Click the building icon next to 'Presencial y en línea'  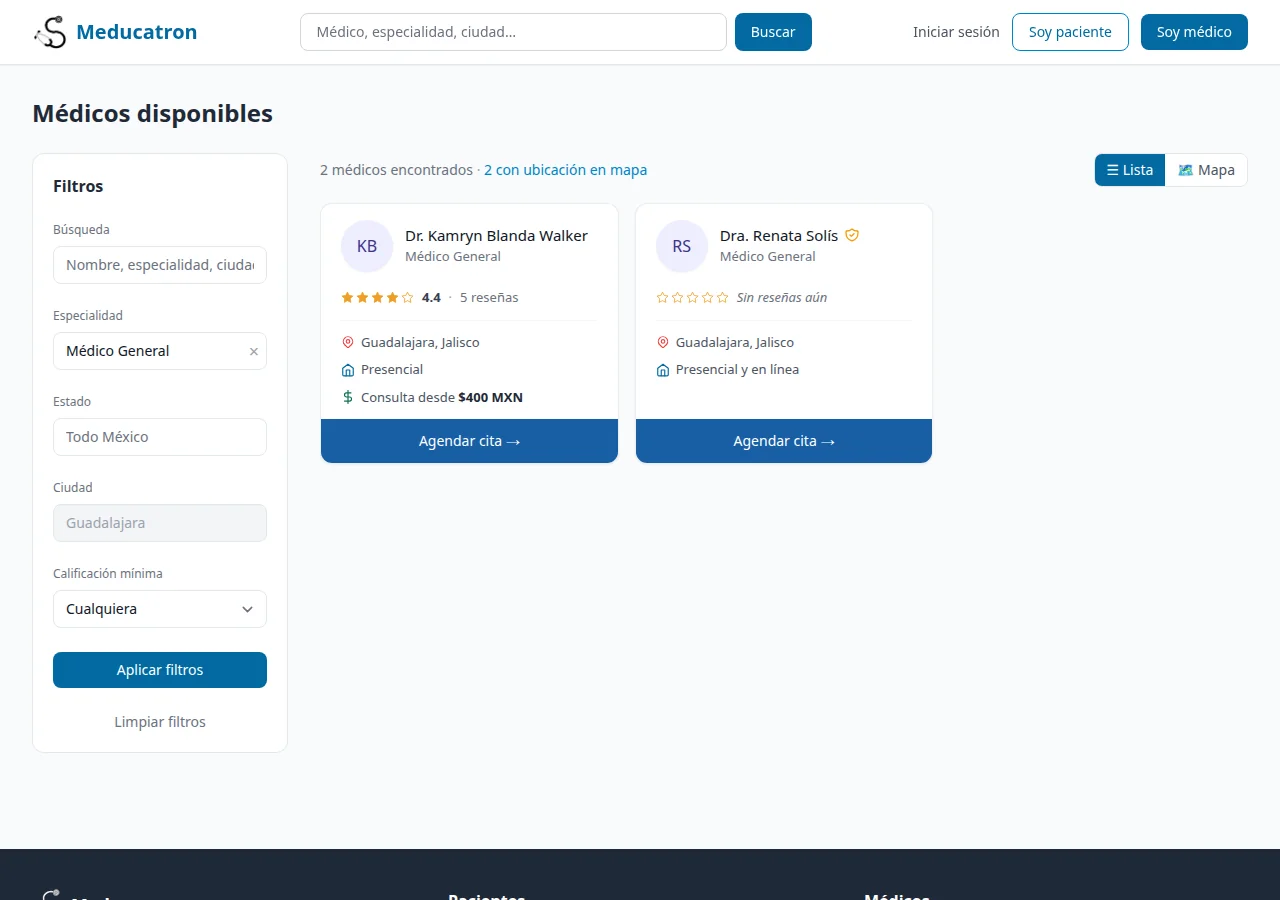point(663,370)
